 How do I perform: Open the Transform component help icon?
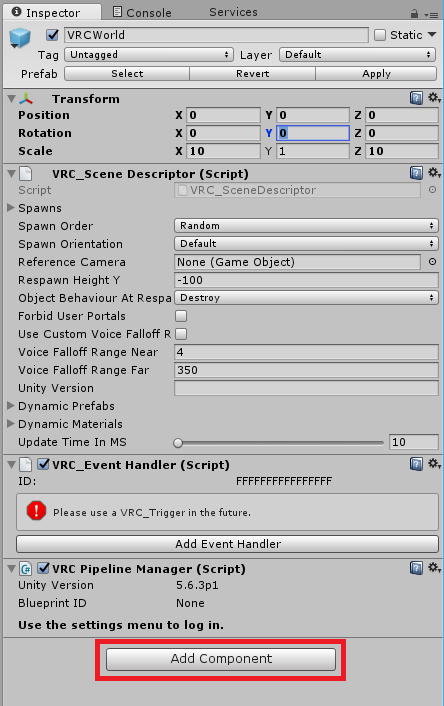tap(416, 98)
